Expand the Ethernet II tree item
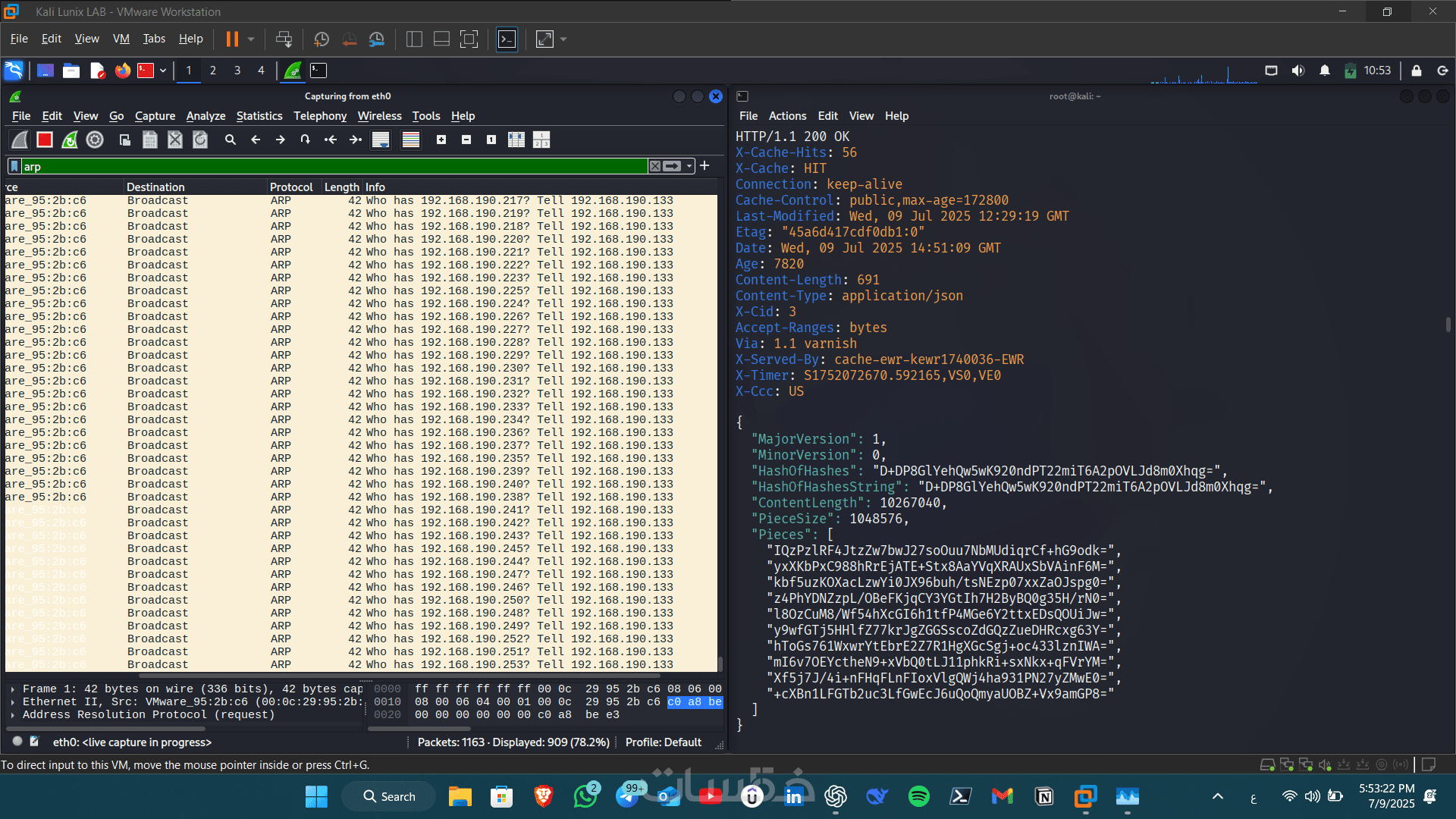The height and width of the screenshot is (819, 1456). pos(13,702)
